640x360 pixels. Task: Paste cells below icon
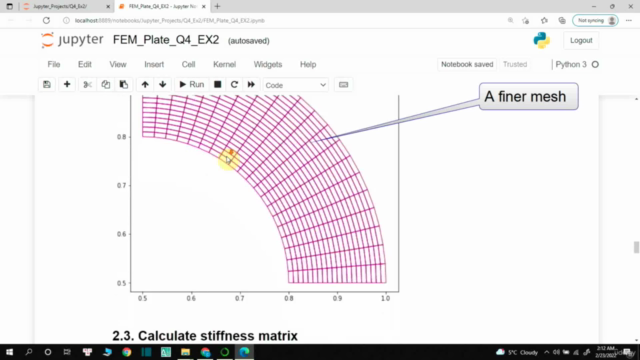[x=124, y=84]
